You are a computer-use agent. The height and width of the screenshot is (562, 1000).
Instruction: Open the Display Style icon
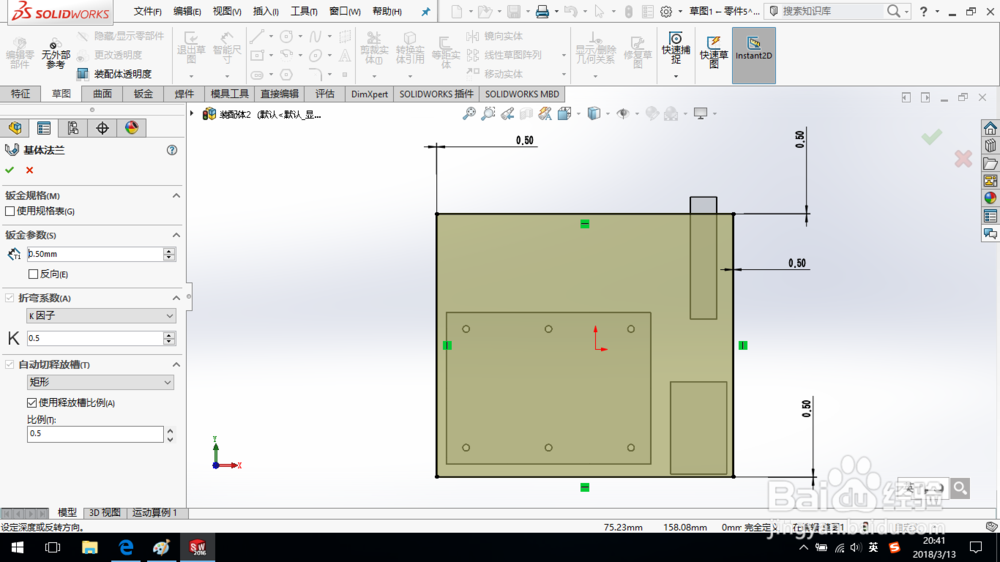pos(594,114)
